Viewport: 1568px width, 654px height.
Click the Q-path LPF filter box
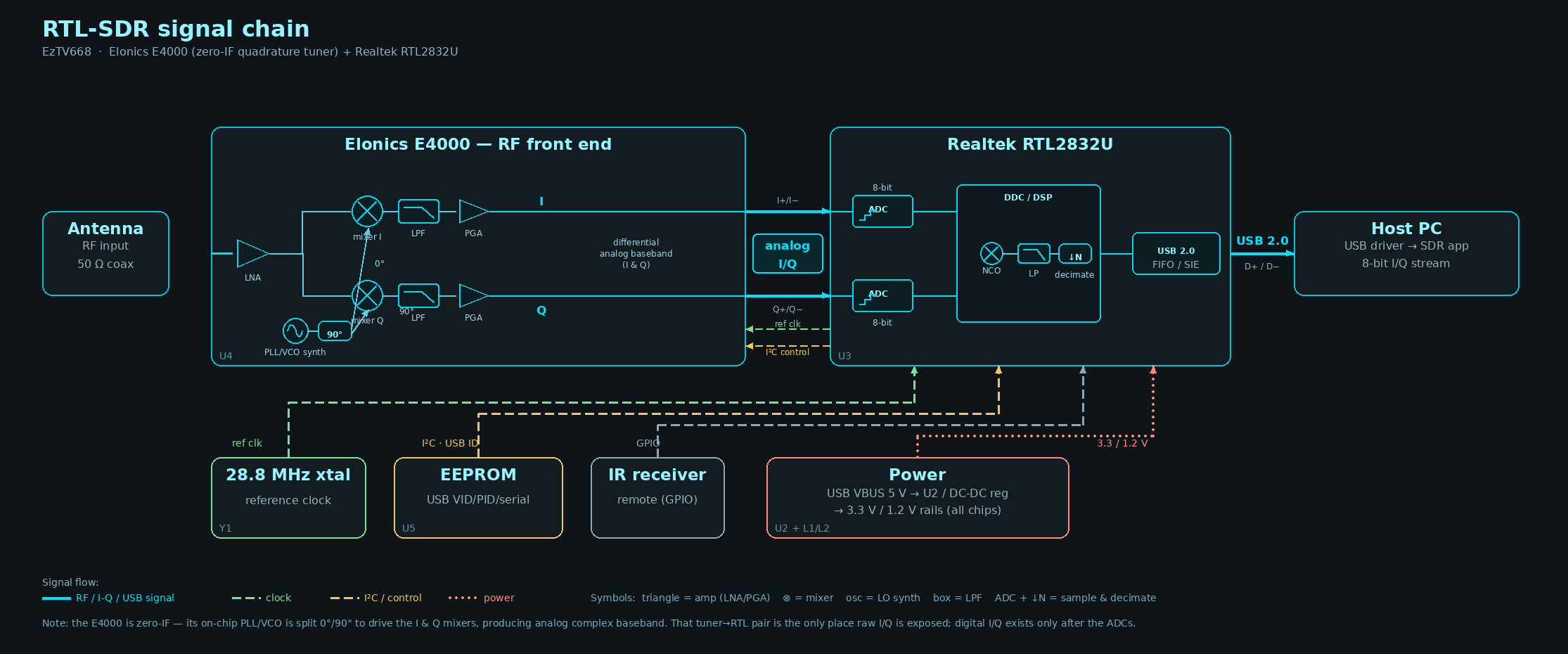[x=418, y=295]
